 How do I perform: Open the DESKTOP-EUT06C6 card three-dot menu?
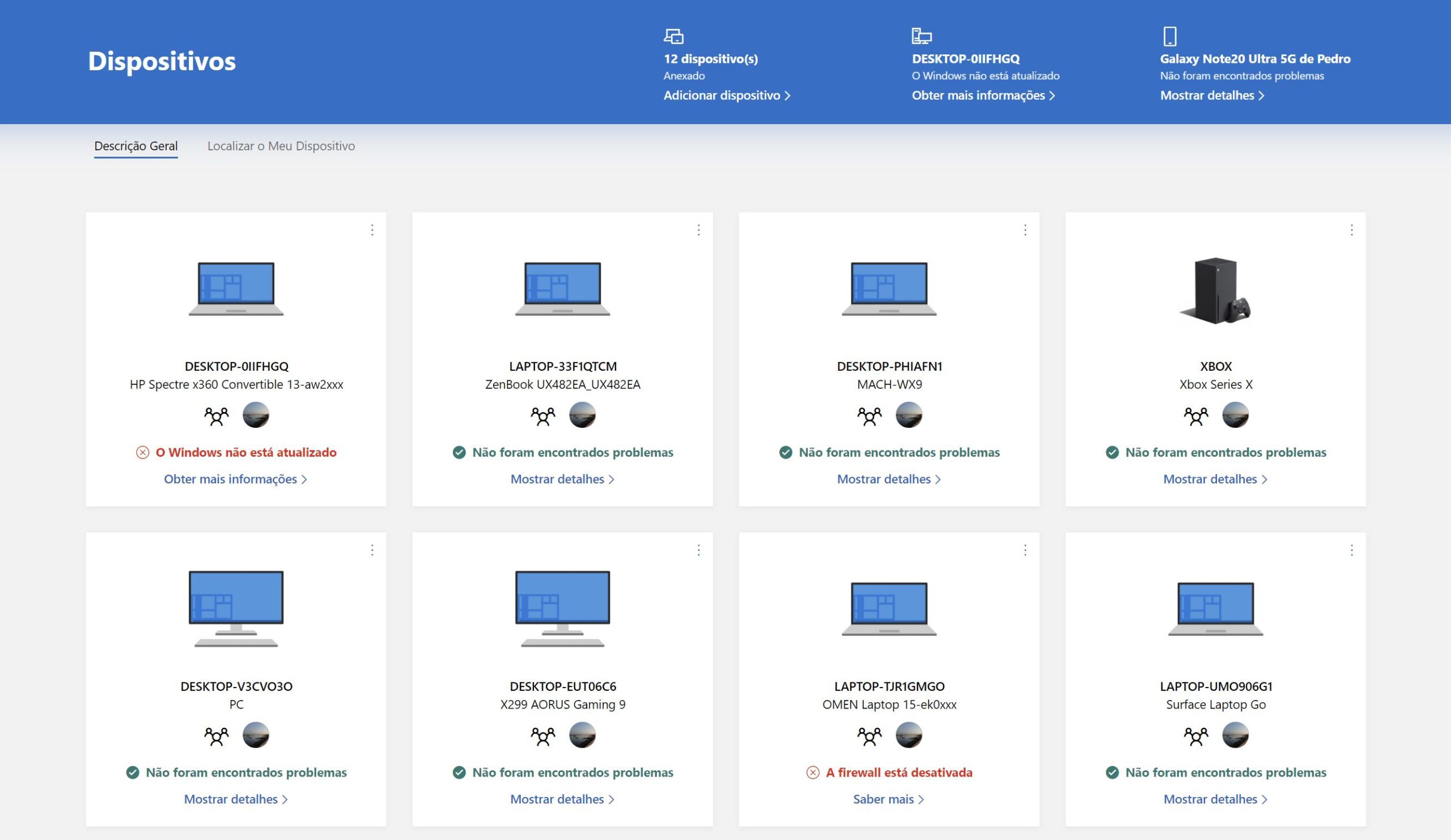click(x=698, y=550)
